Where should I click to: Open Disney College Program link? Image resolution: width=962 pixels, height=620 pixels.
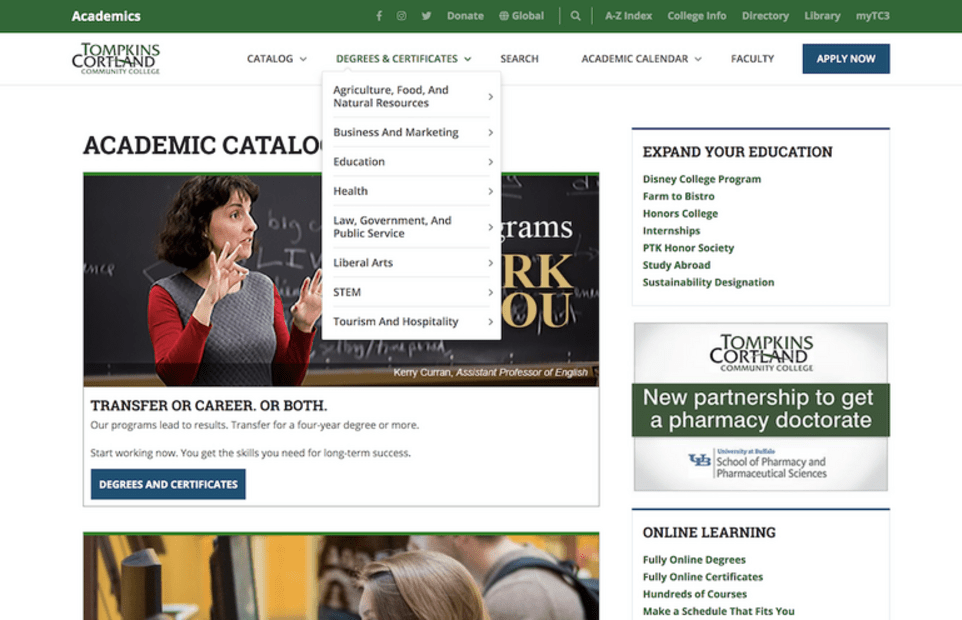pyautogui.click(x=702, y=179)
